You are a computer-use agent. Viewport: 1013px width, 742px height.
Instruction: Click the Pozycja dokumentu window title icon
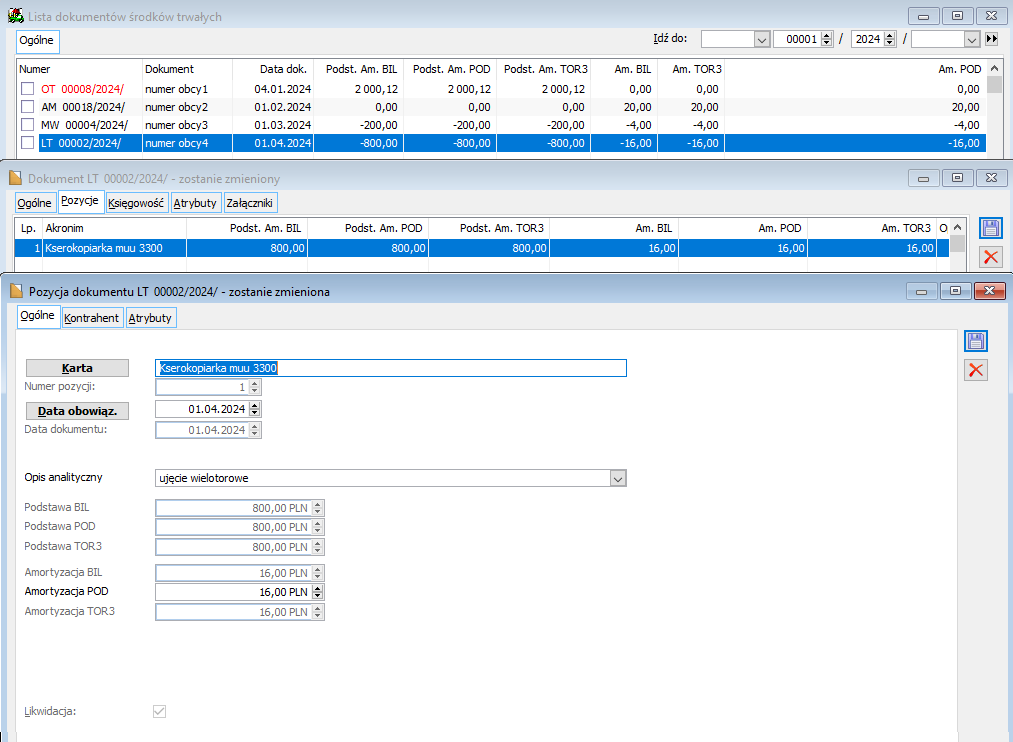click(x=16, y=291)
